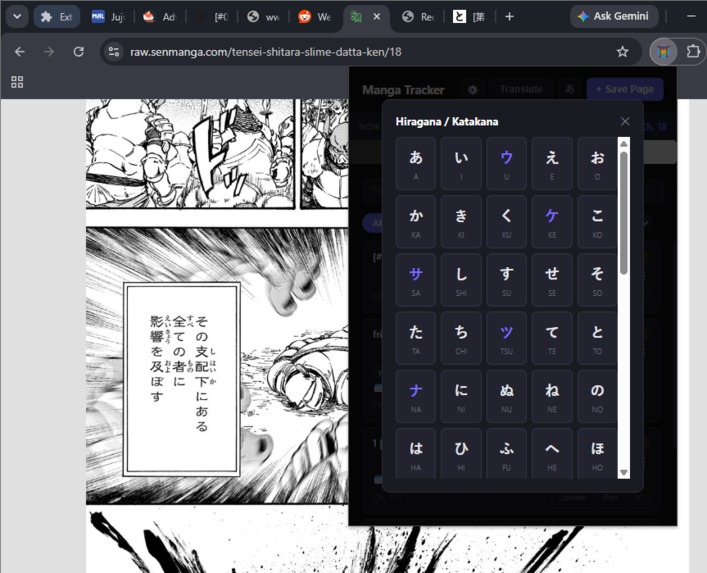Click the kana list scroll up arrow
This screenshot has width=707, height=573.
(x=624, y=144)
